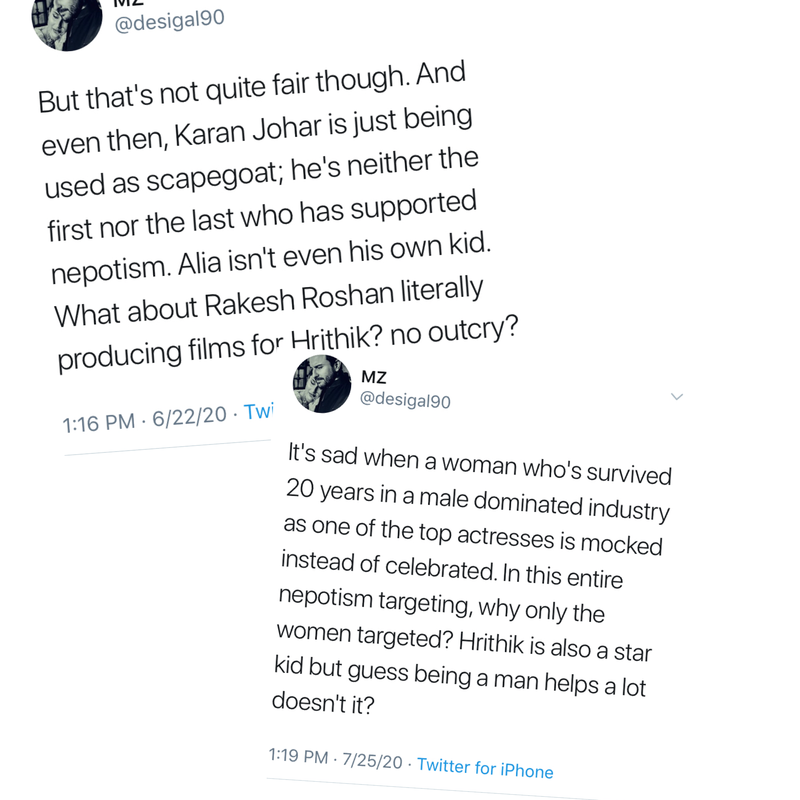The width and height of the screenshot is (800, 800).
Task: Expand the chevron menu on the second tweet
Action: [x=677, y=396]
